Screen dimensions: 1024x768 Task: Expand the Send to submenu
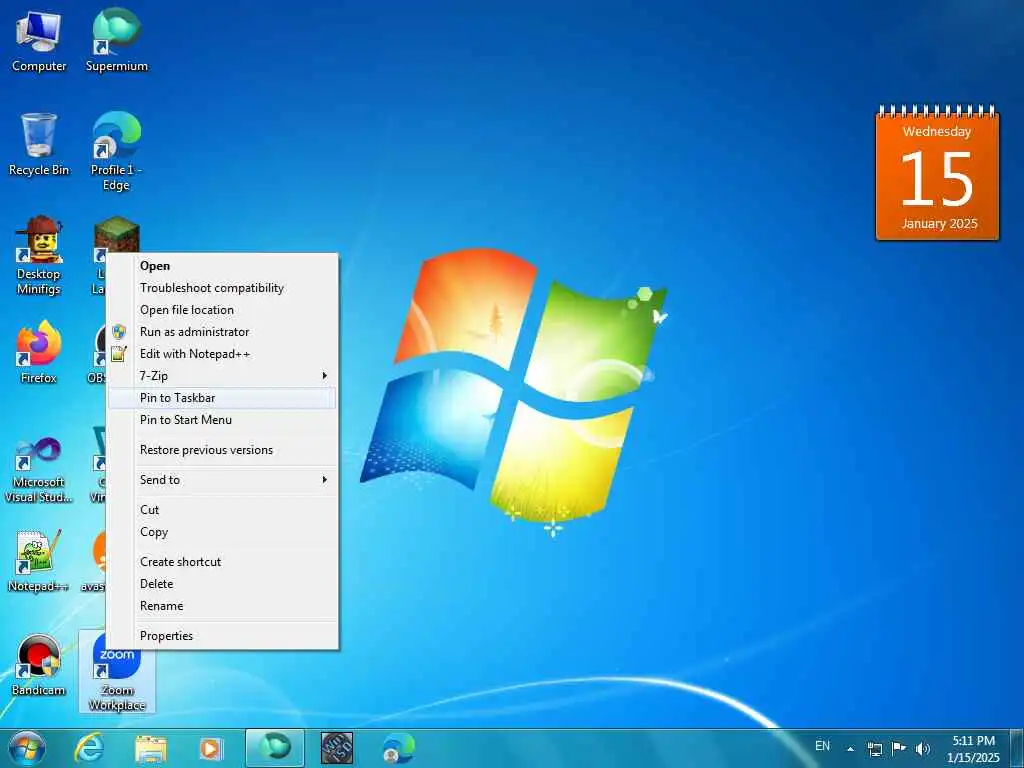tap(222, 480)
